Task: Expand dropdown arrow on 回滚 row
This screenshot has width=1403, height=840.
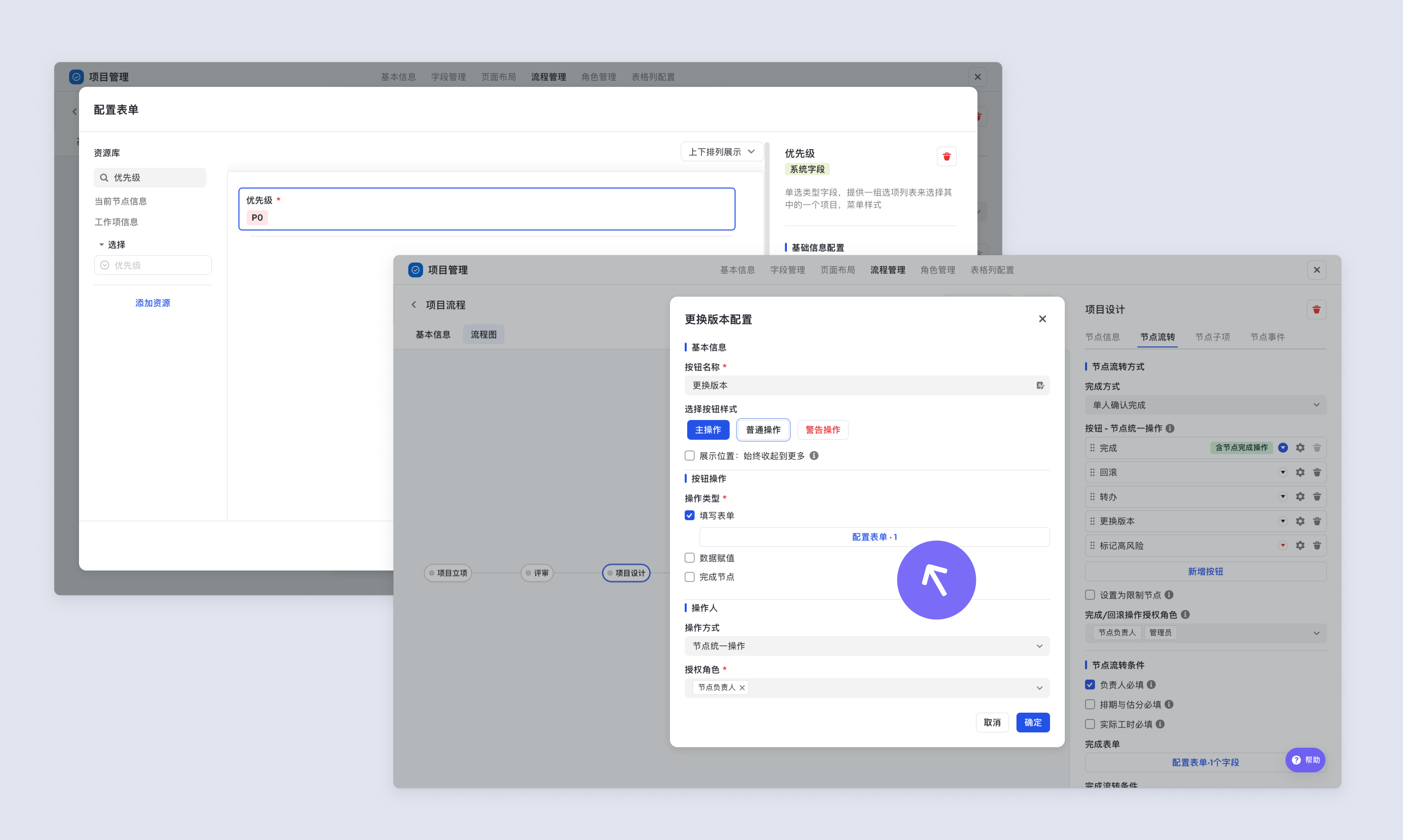Action: point(1283,472)
